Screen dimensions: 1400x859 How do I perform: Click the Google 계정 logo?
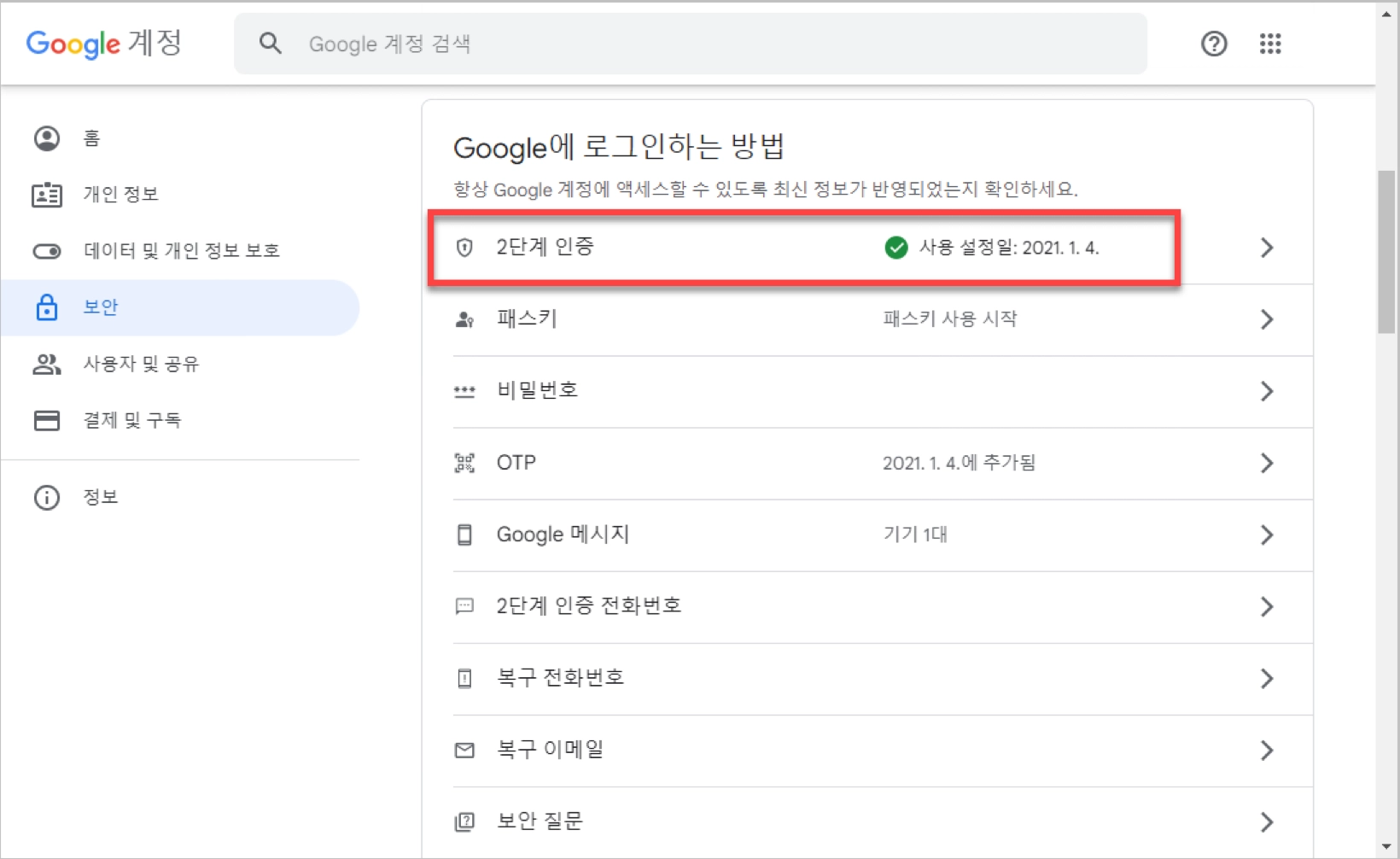[x=103, y=43]
